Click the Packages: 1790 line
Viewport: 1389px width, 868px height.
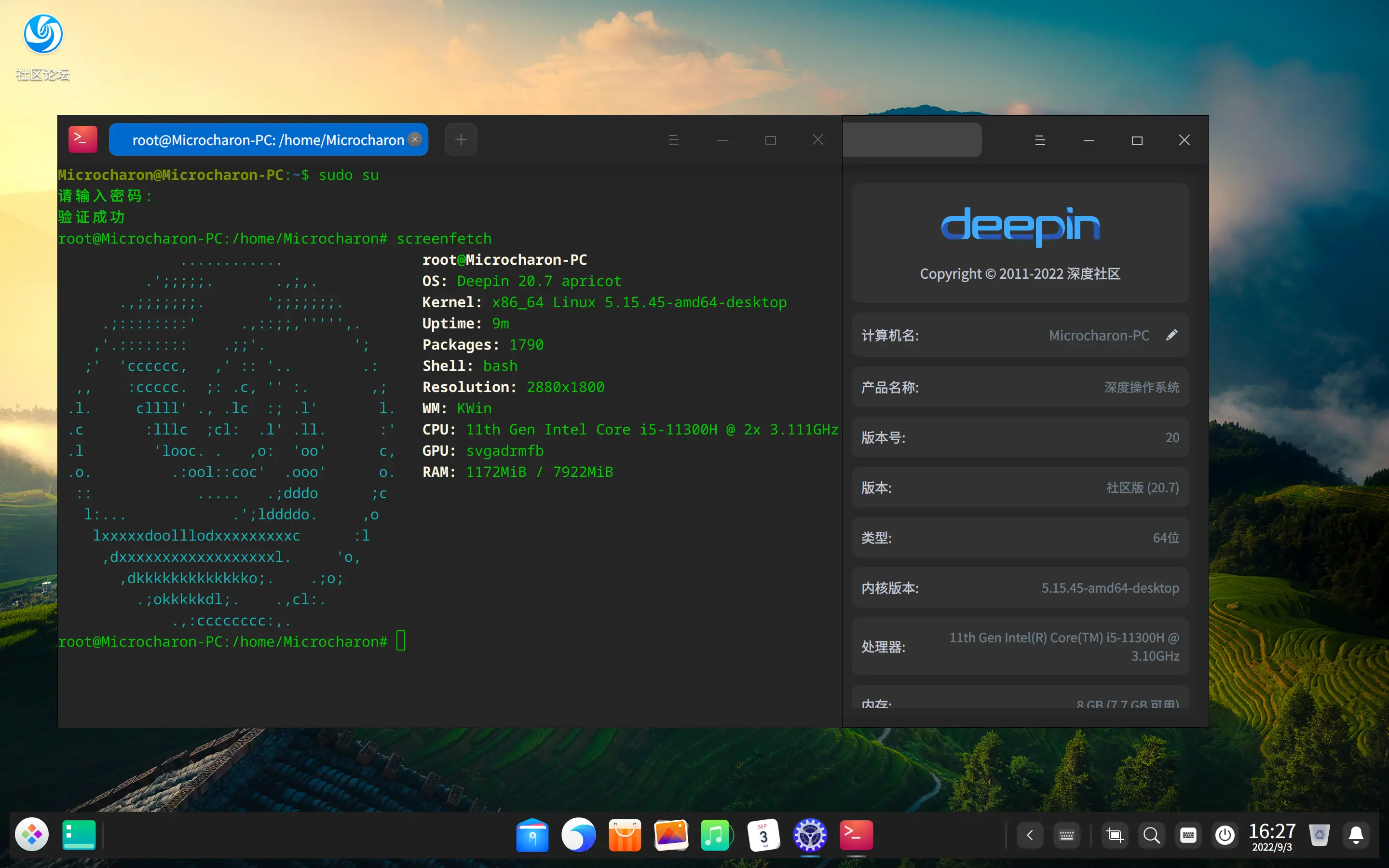[x=483, y=344]
